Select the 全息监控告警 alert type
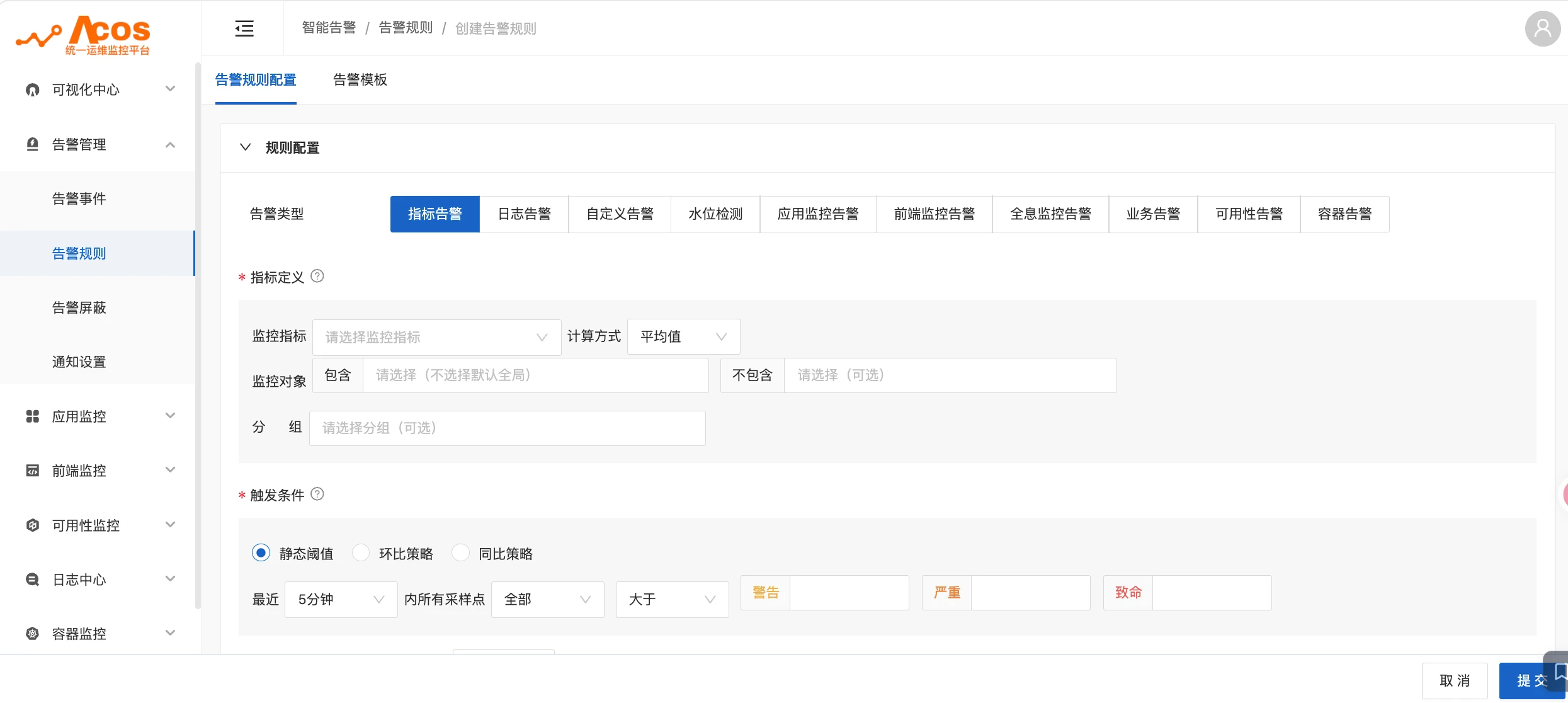 click(x=1050, y=214)
